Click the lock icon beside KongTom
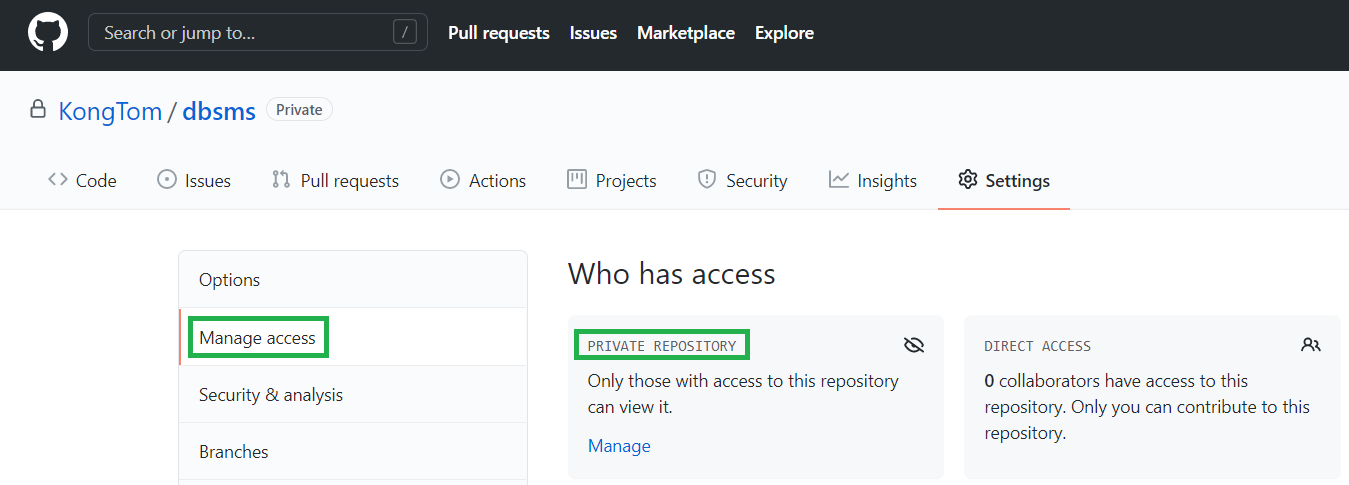 point(38,109)
